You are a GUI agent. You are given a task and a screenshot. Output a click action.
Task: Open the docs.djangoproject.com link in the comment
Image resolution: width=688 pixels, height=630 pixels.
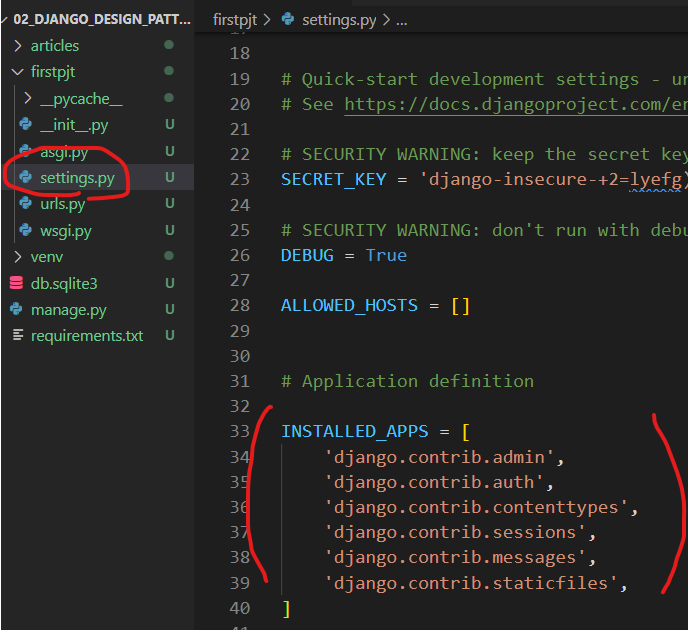516,105
